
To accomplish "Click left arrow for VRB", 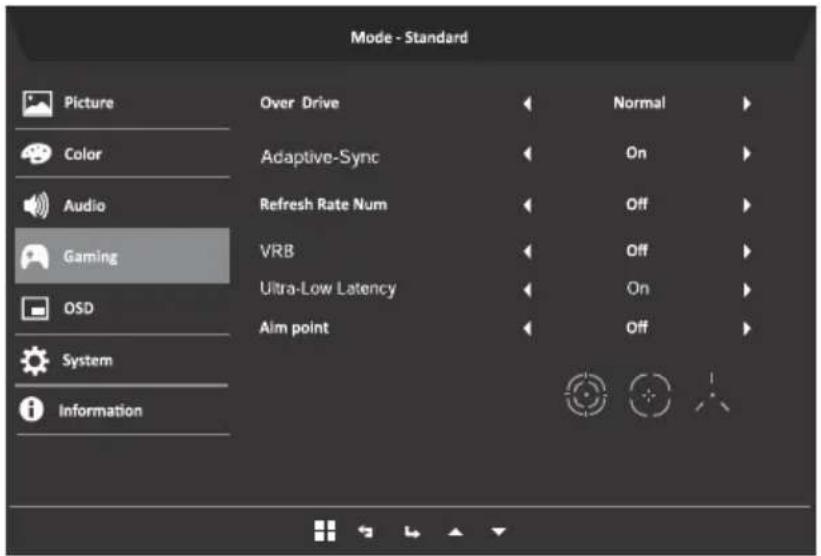I will click(528, 252).
